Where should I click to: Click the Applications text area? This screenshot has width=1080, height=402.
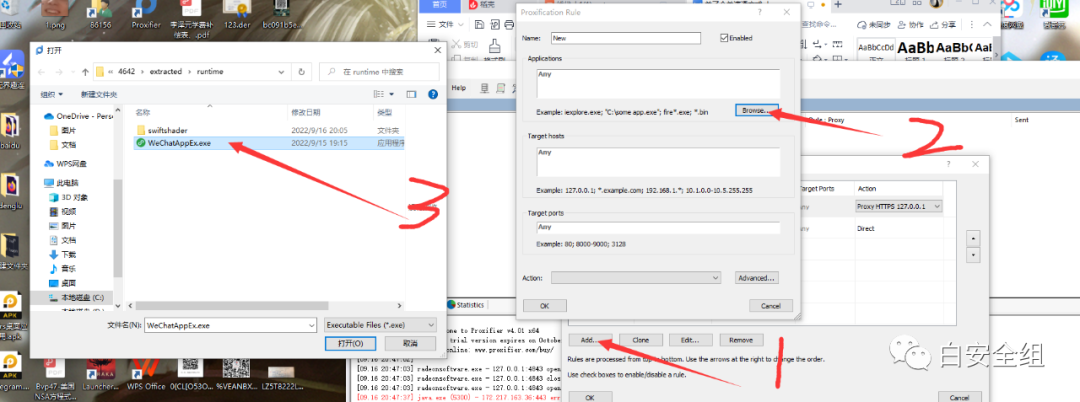(657, 83)
